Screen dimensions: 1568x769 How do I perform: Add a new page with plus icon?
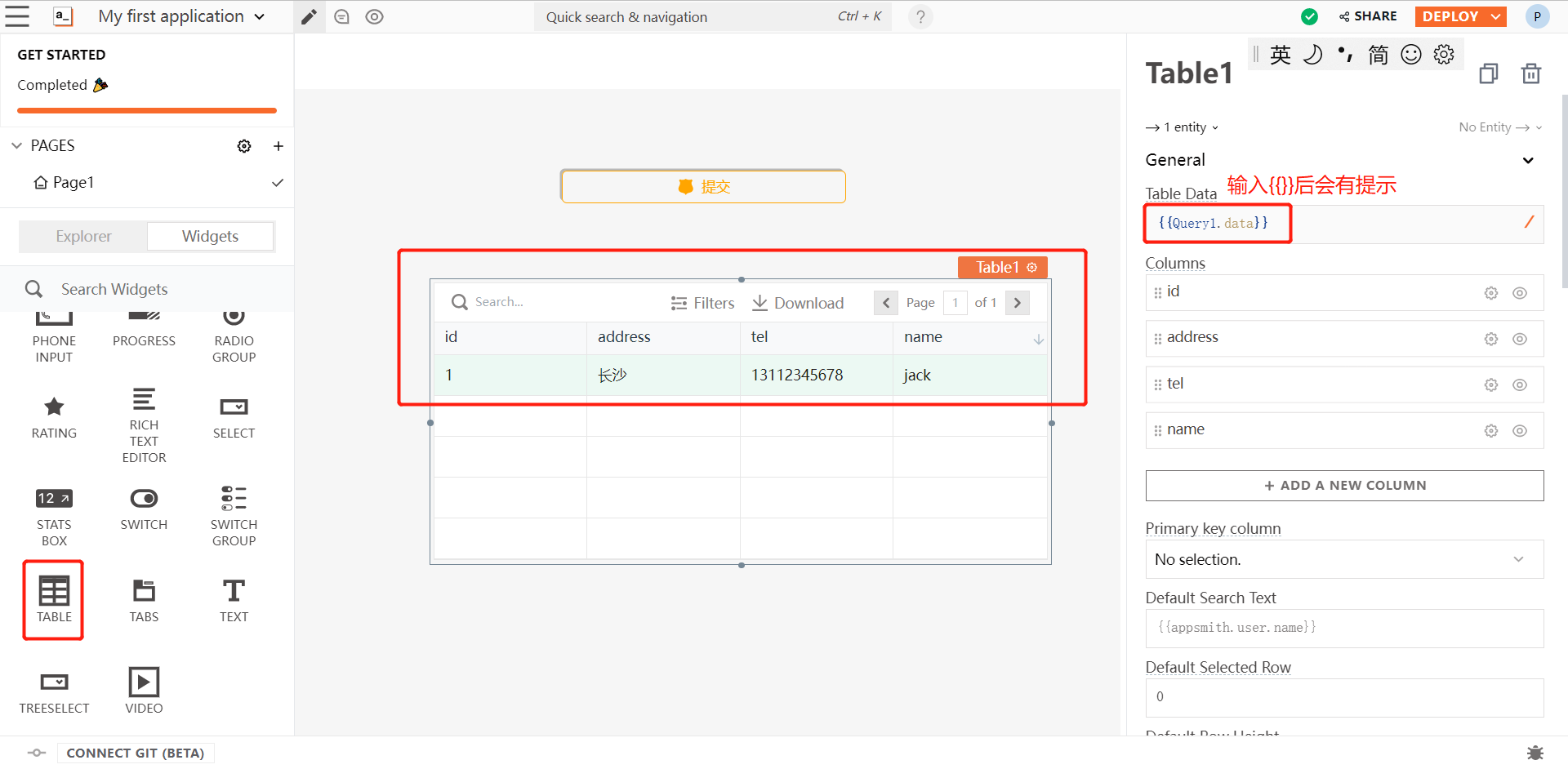click(x=278, y=146)
